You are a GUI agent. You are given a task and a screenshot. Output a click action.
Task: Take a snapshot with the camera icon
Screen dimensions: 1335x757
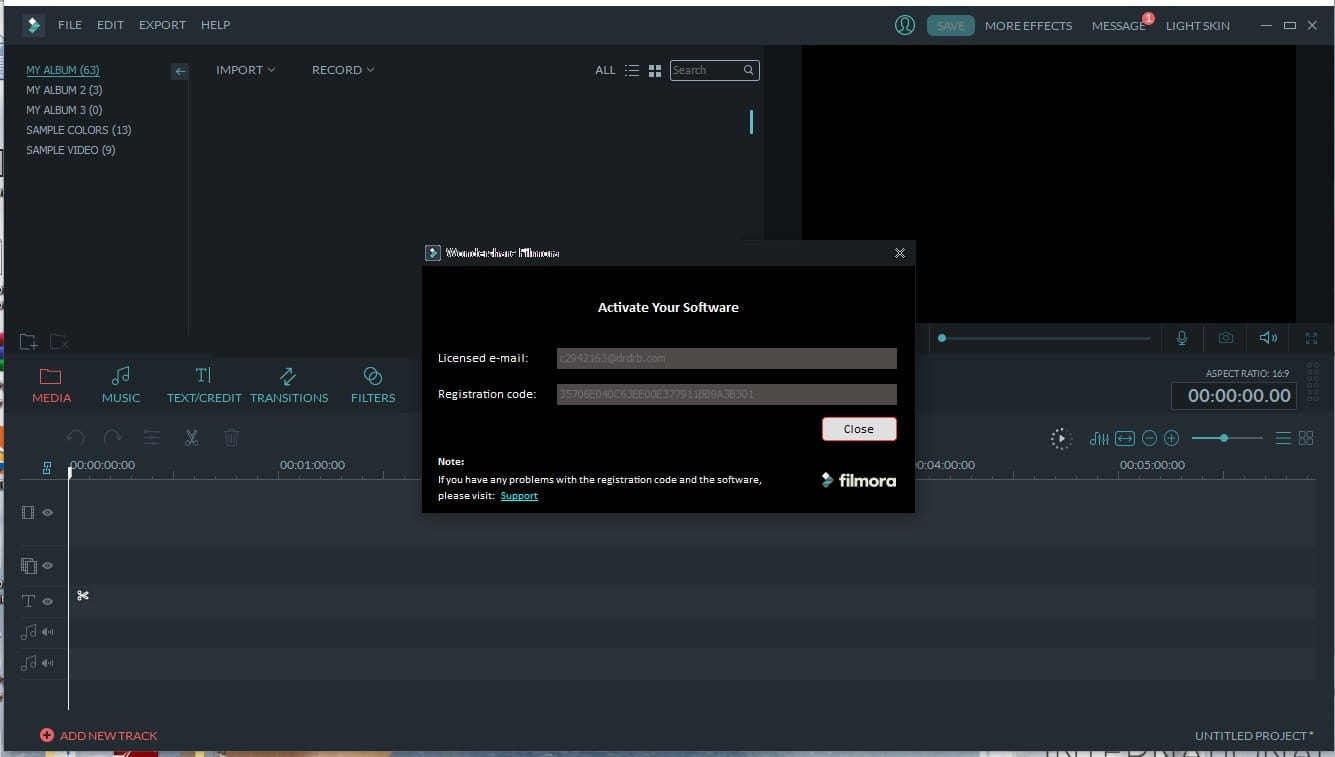tap(1225, 338)
